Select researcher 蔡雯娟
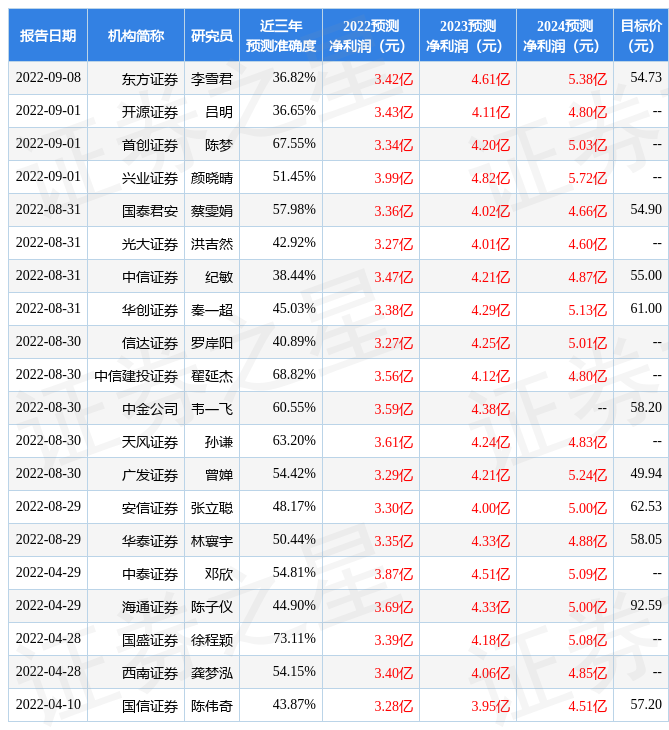669x730 pixels. [x=212, y=211]
